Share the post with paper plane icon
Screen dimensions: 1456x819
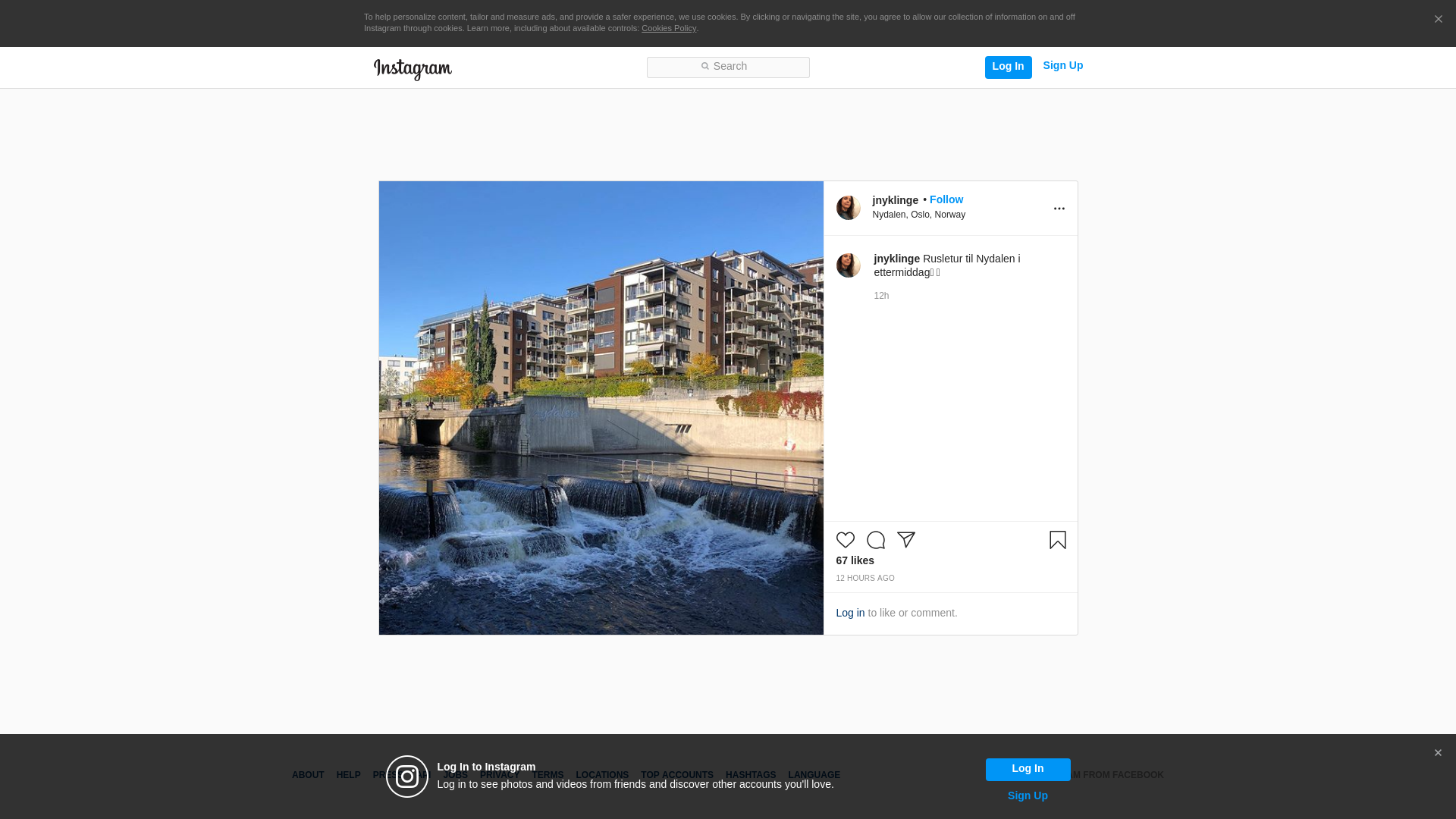pos(906,540)
